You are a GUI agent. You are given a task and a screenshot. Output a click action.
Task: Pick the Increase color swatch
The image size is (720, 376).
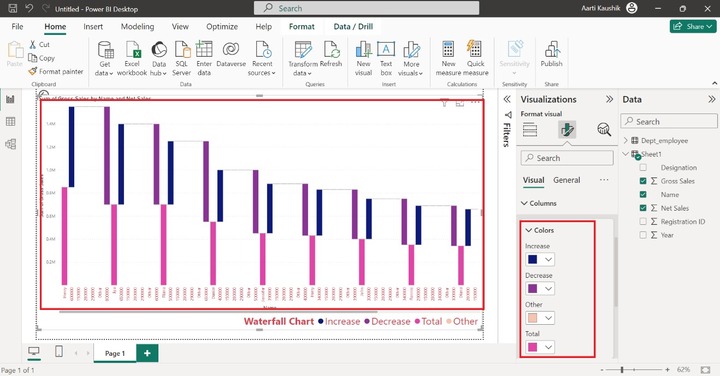click(533, 259)
